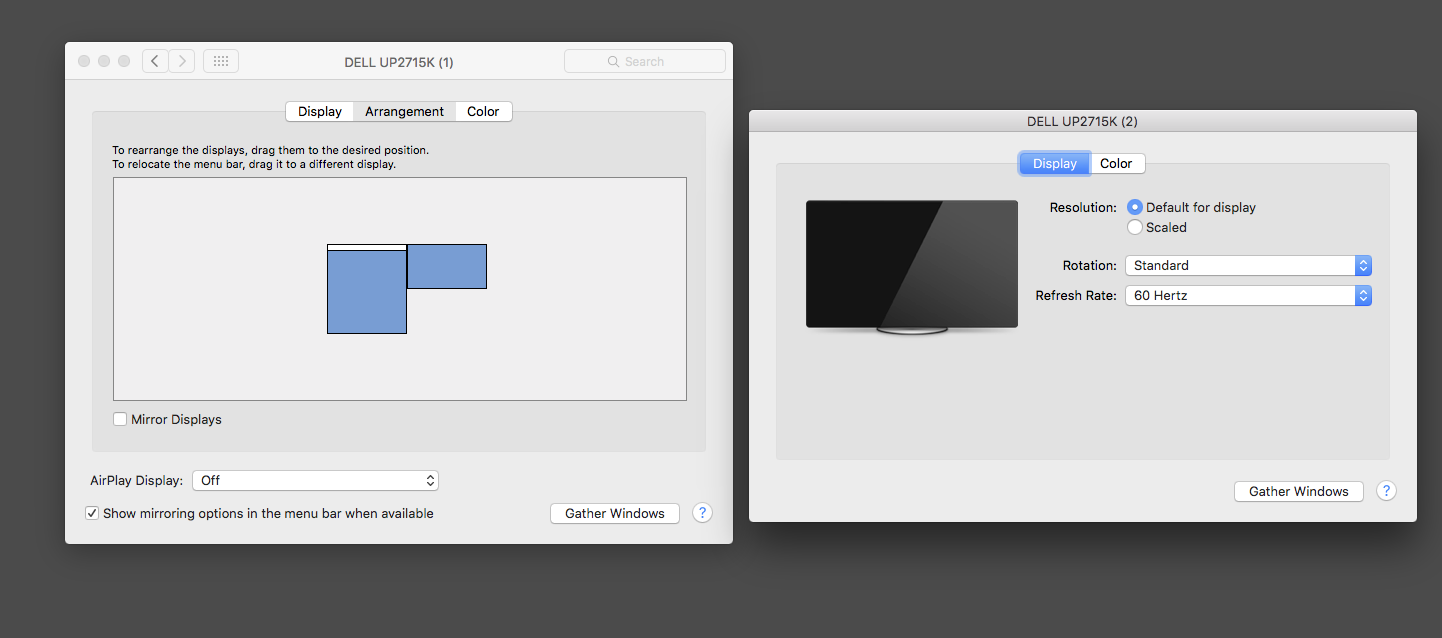
Task: Select the Arrangement tab
Action: coord(404,111)
